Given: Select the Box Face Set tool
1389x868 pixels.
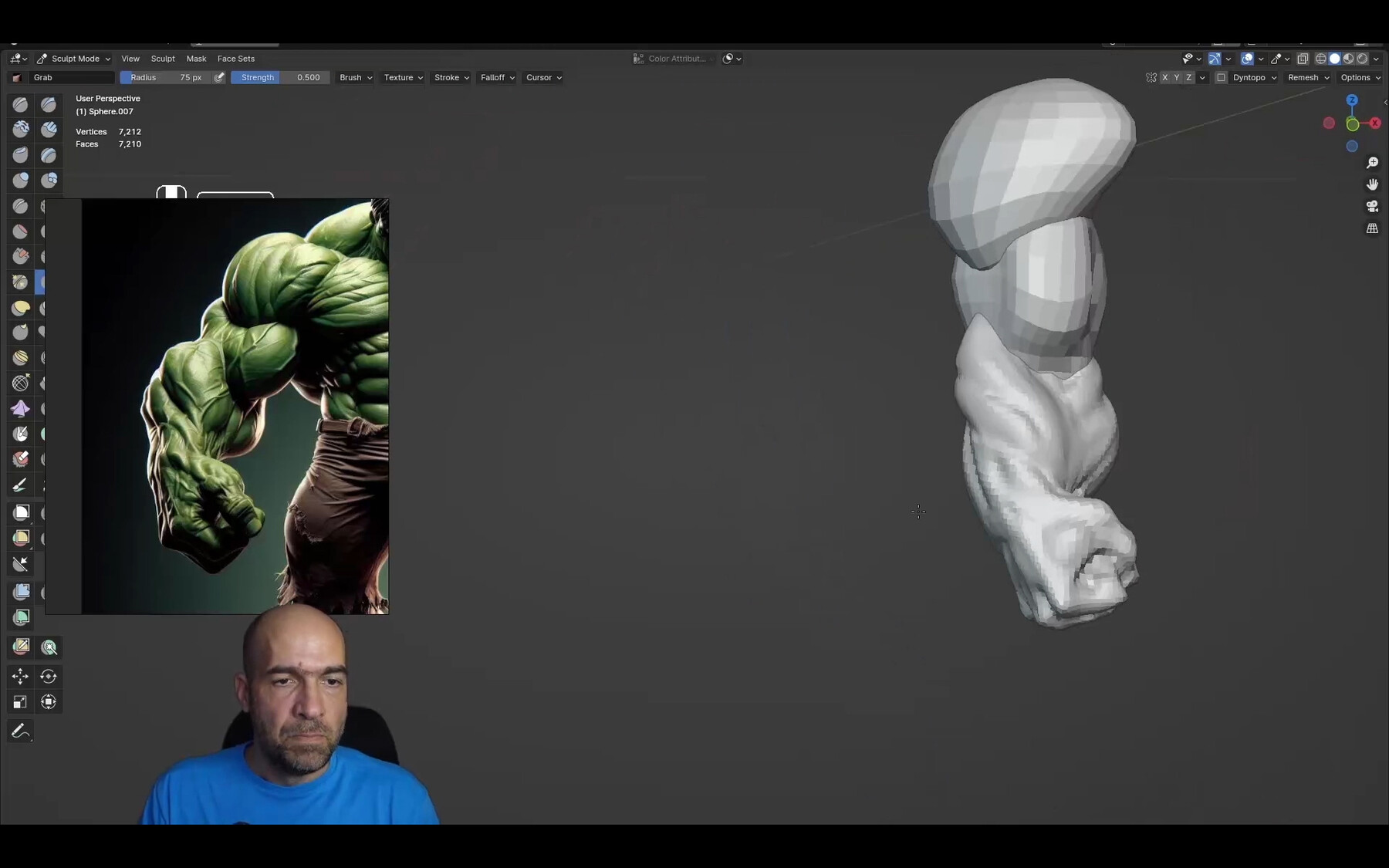Looking at the screenshot, I should (21, 538).
